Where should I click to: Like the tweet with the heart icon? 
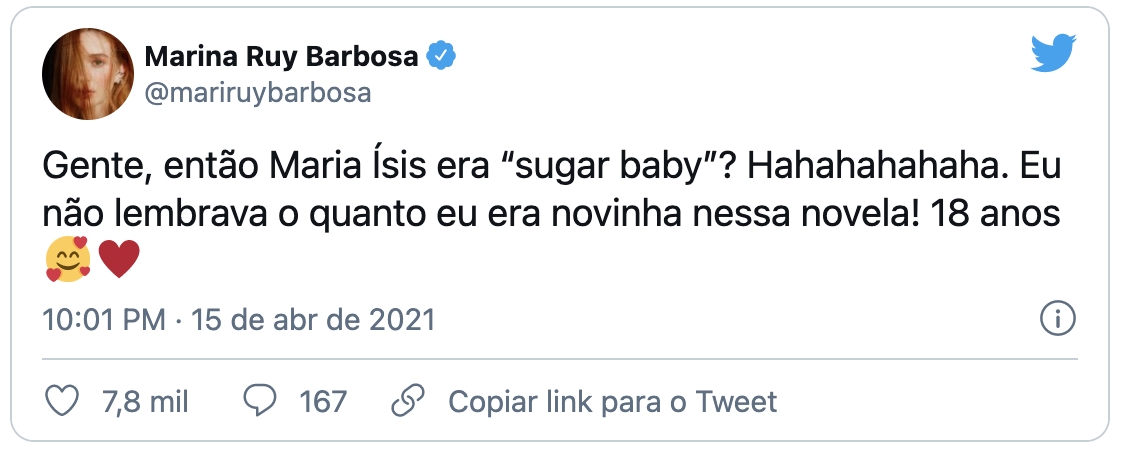tap(64, 402)
